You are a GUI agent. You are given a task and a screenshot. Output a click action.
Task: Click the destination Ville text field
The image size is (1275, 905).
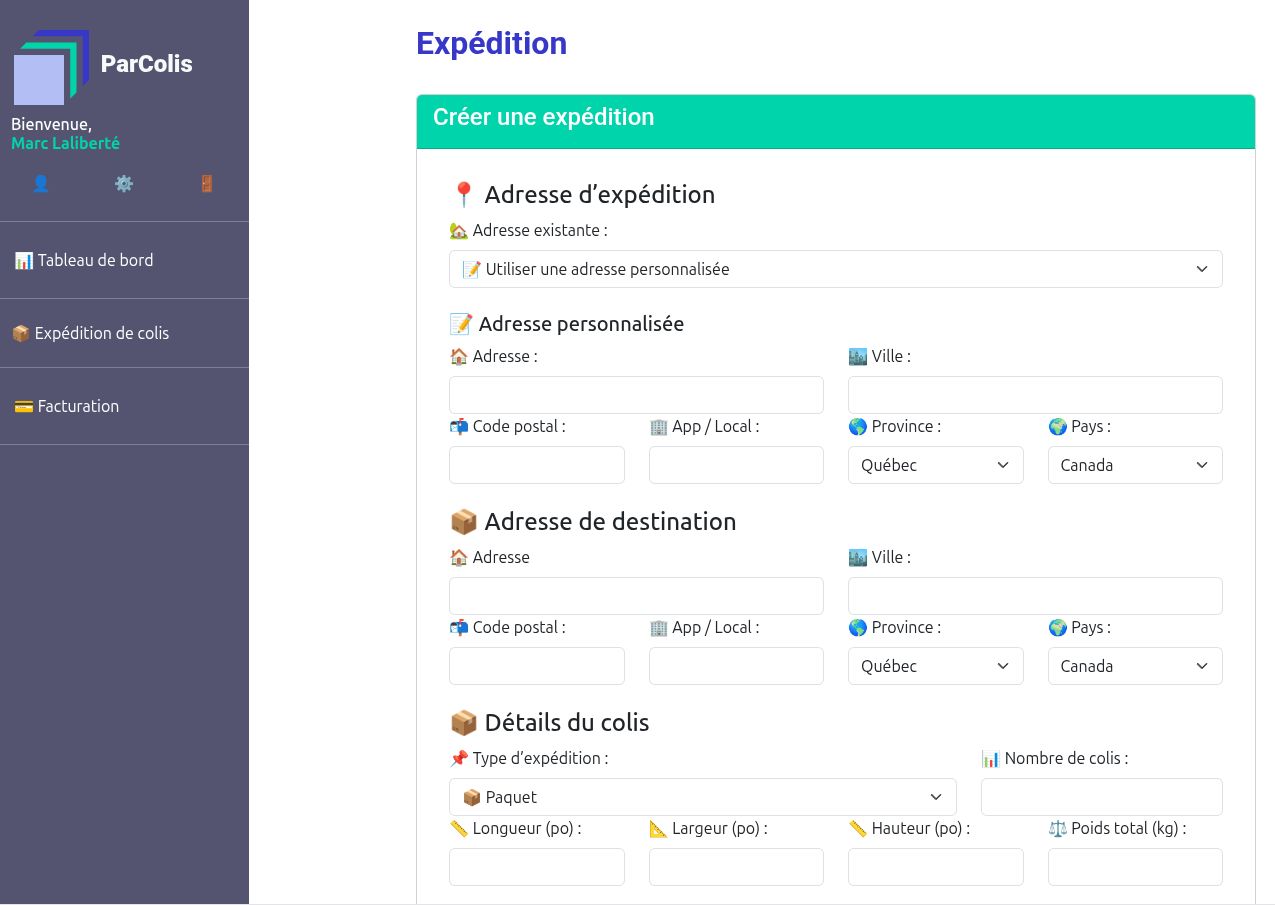(x=1034, y=596)
